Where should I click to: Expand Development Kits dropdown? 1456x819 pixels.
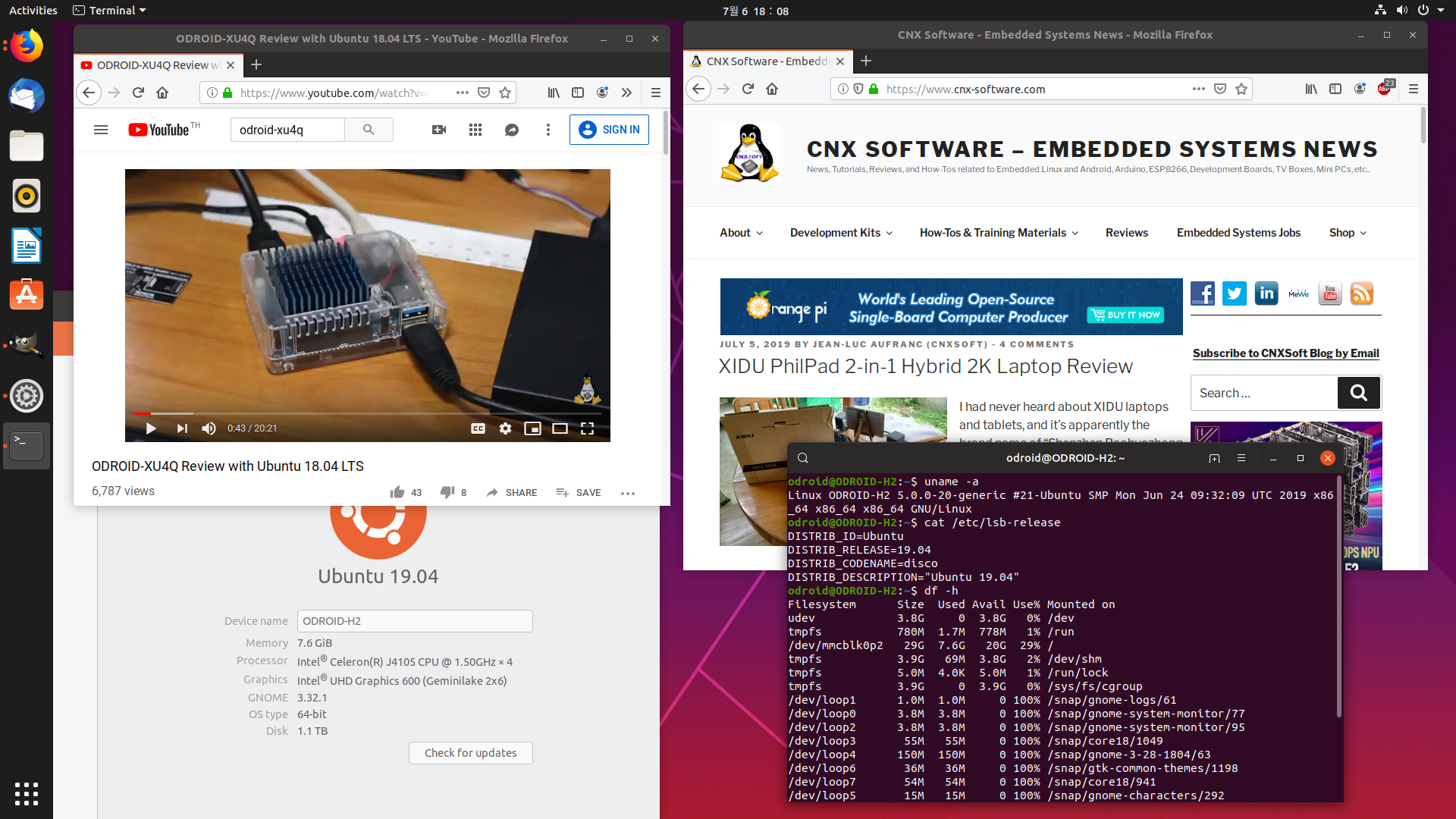coord(841,233)
